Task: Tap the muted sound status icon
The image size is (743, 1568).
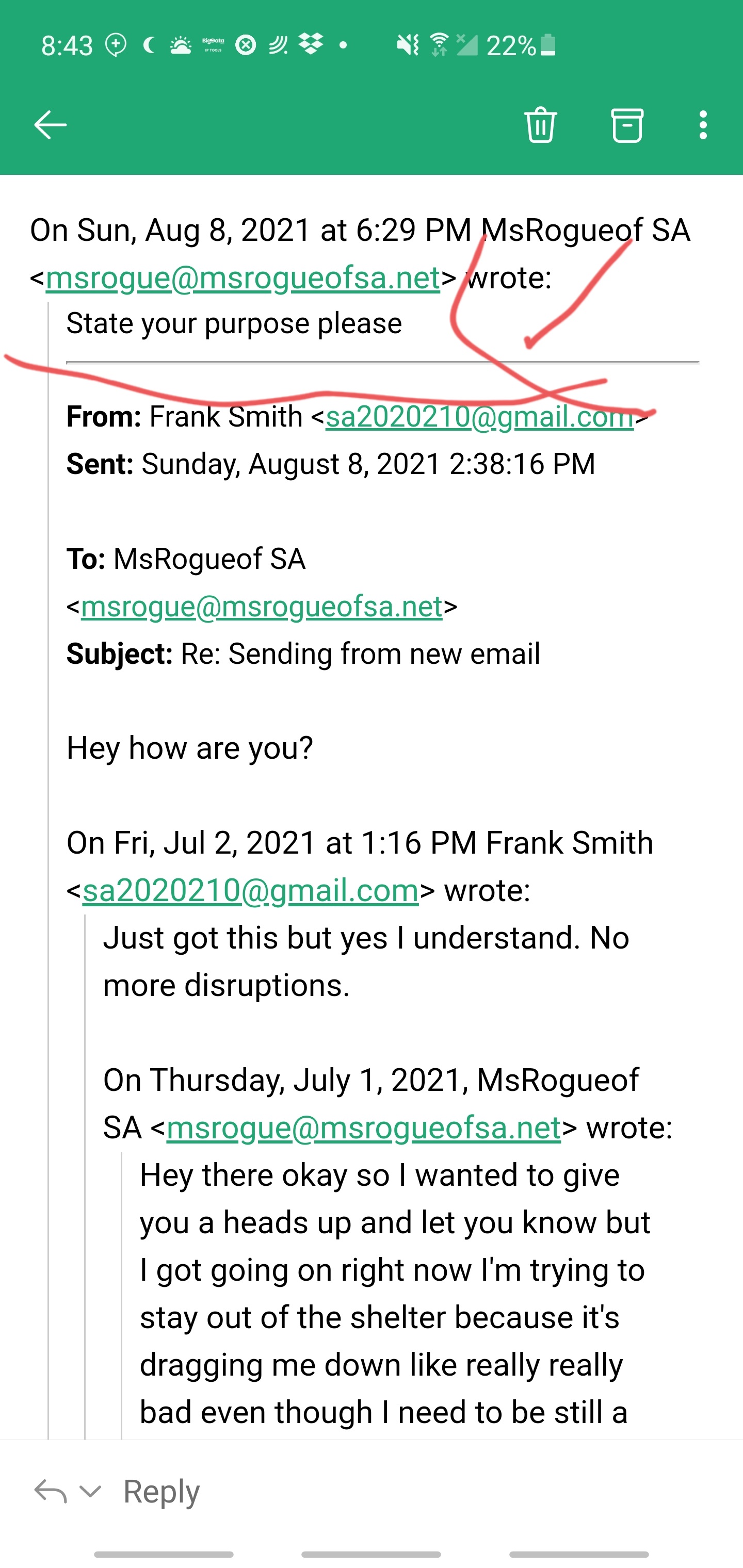Action: (x=407, y=44)
